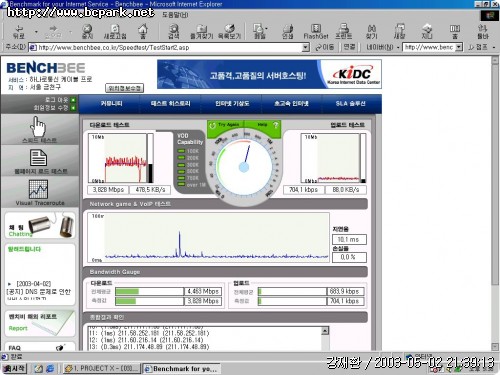Click the Home (홈) house icon
Image resolution: width=500 pixels, height=375 pixels.
(x=143, y=29)
